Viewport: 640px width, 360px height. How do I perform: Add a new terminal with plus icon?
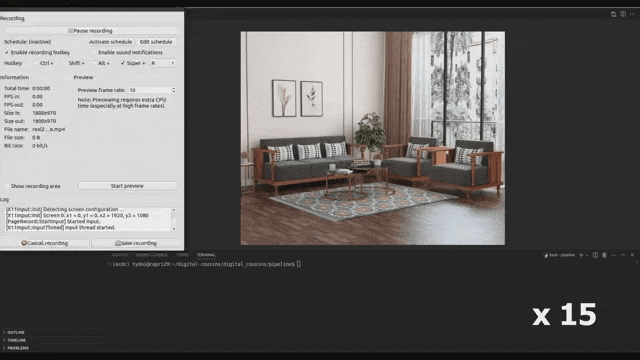(581, 255)
